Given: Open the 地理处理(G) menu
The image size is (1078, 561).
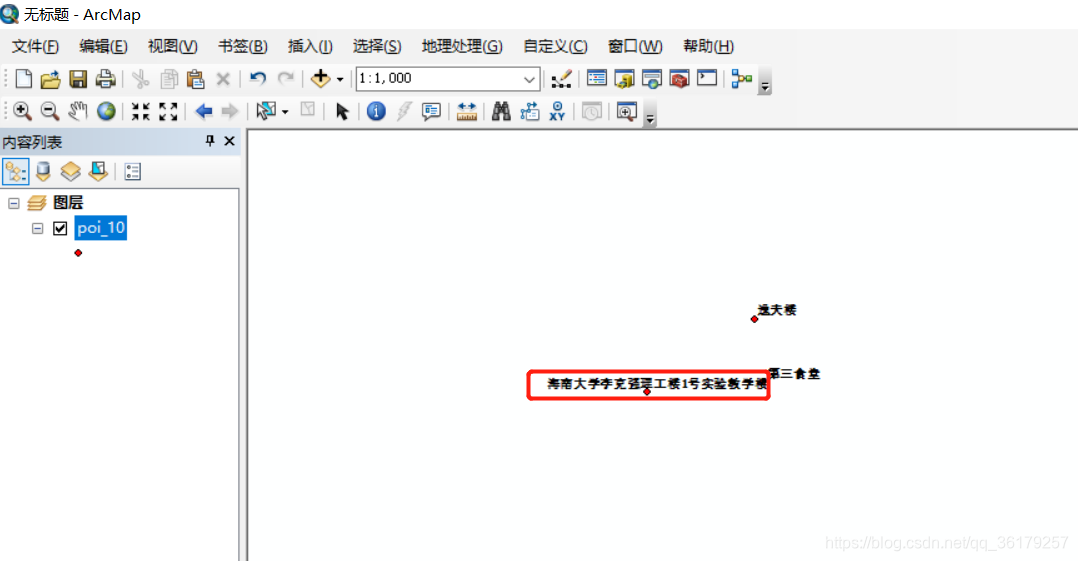Looking at the screenshot, I should tap(462, 46).
